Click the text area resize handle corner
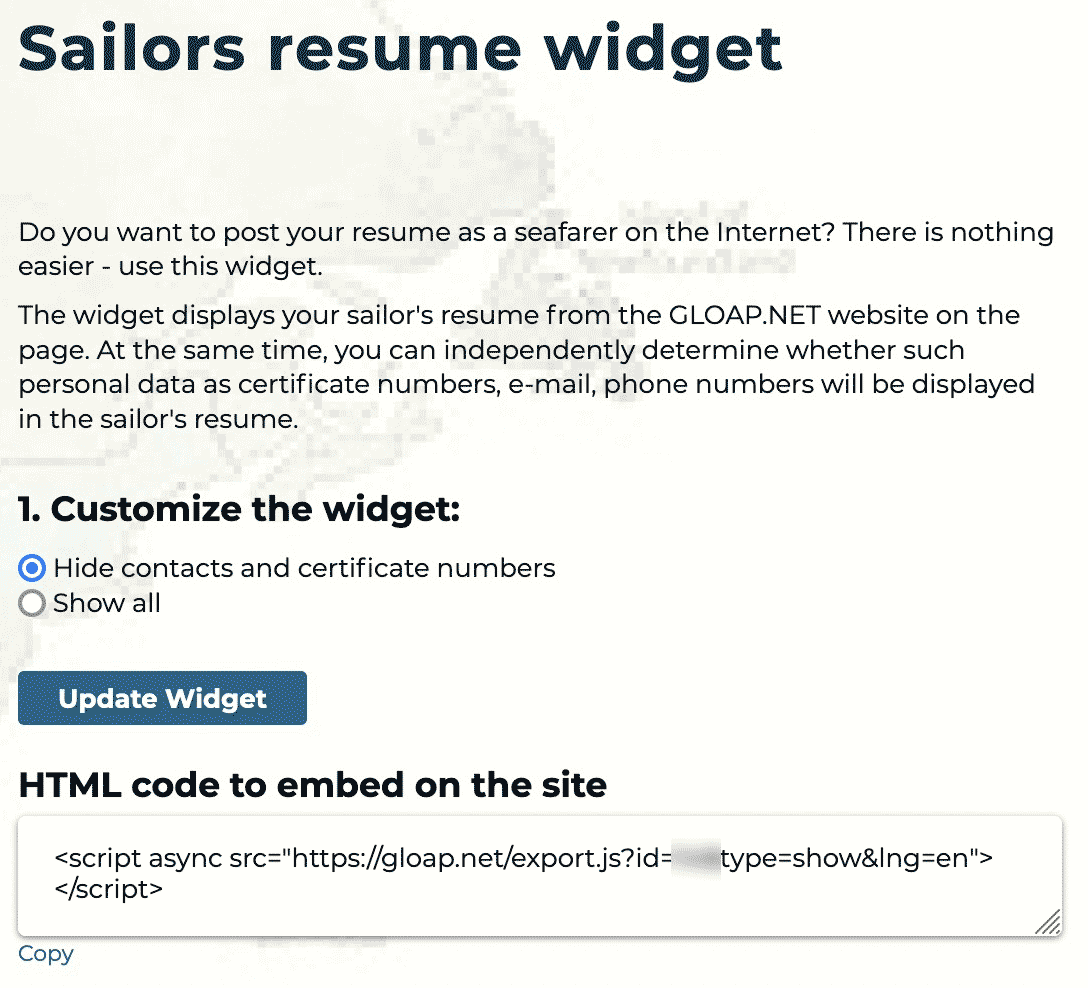1088x988 pixels. [1048, 922]
